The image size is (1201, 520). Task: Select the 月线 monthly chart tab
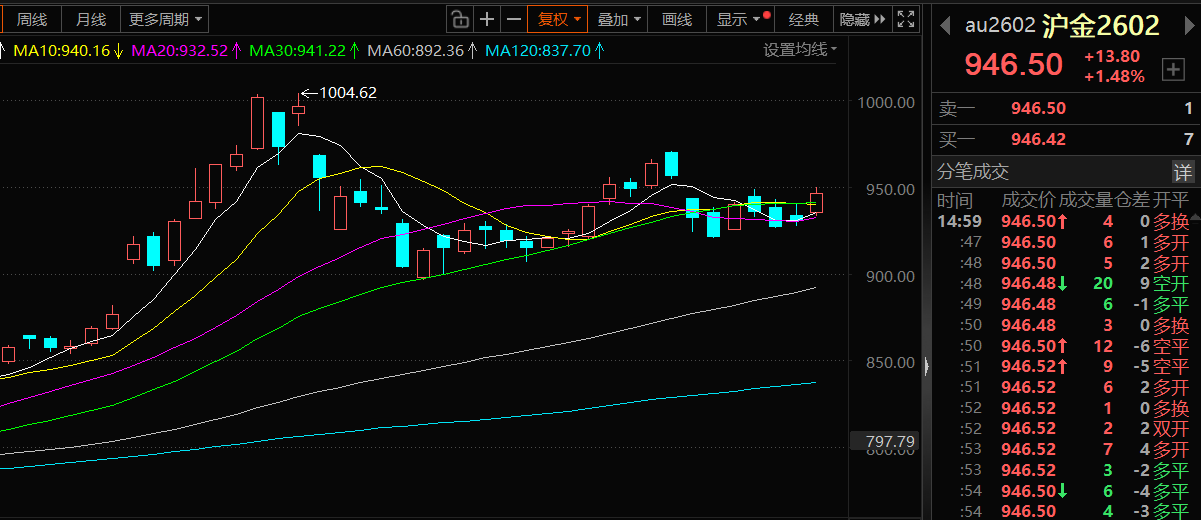click(x=91, y=19)
